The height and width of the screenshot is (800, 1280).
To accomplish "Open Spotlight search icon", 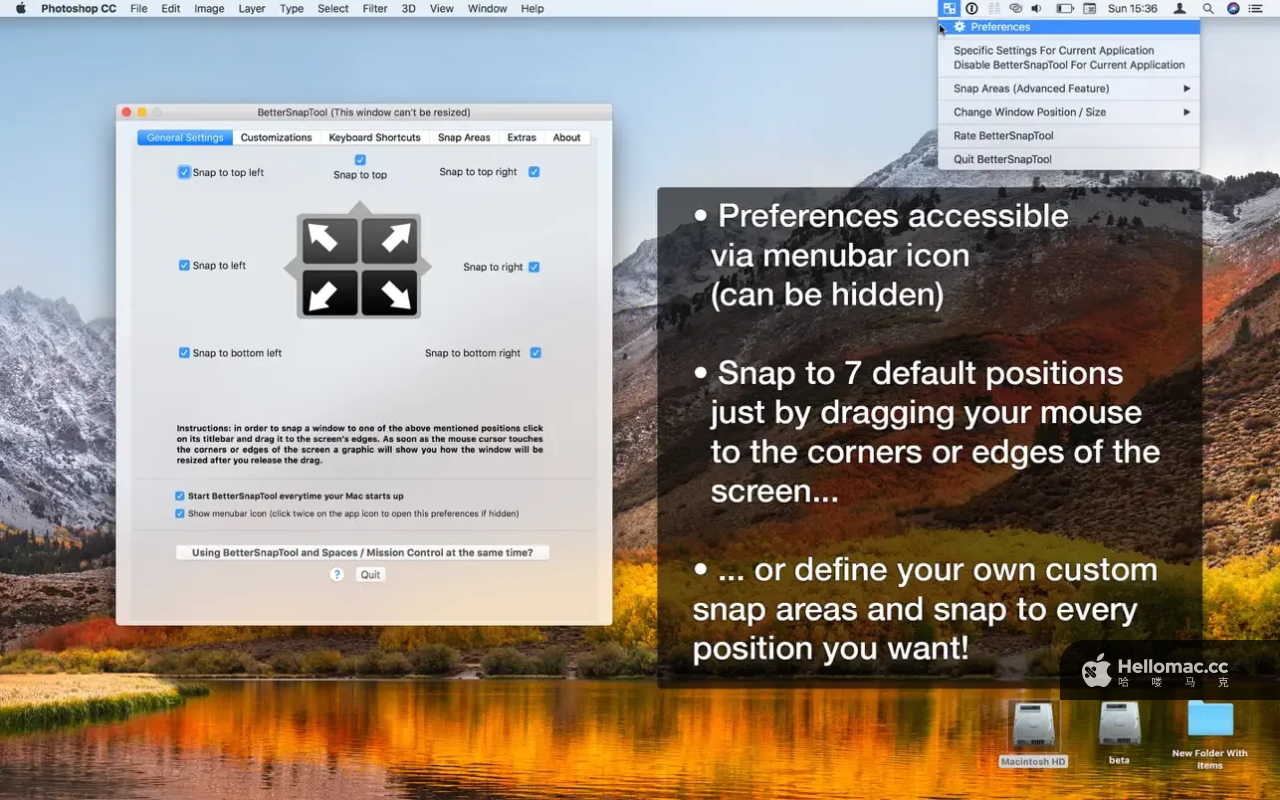I will [1208, 8].
